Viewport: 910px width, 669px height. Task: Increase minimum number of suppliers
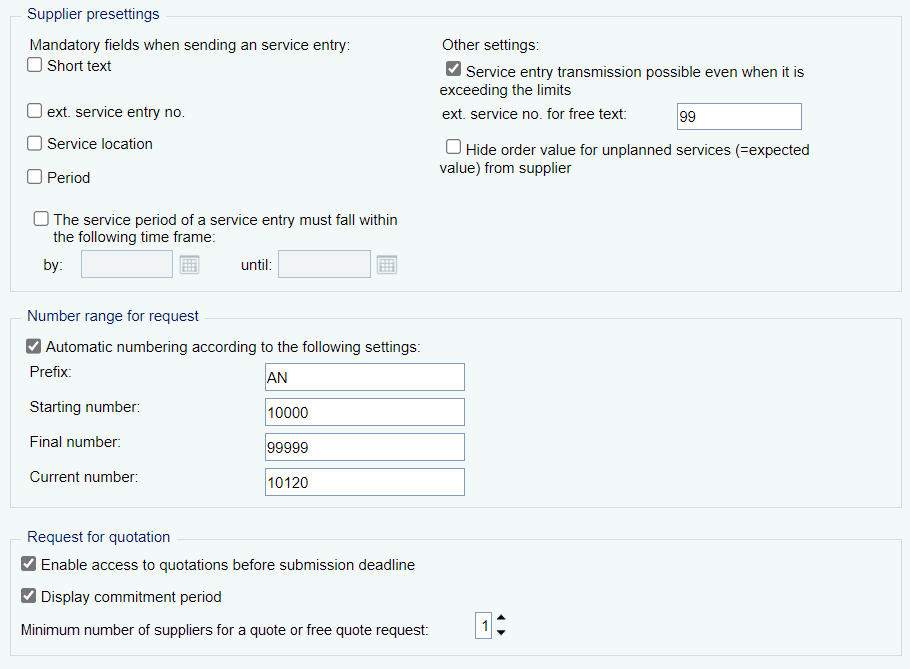coord(501,619)
